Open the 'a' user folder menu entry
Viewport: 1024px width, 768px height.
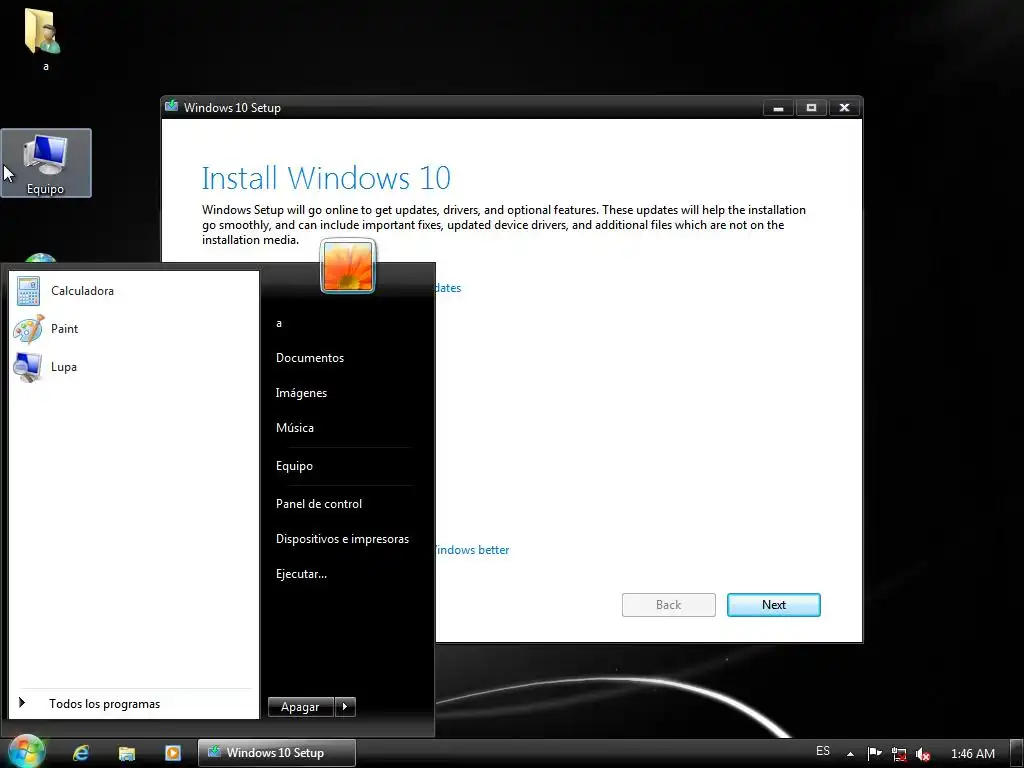pyautogui.click(x=279, y=323)
